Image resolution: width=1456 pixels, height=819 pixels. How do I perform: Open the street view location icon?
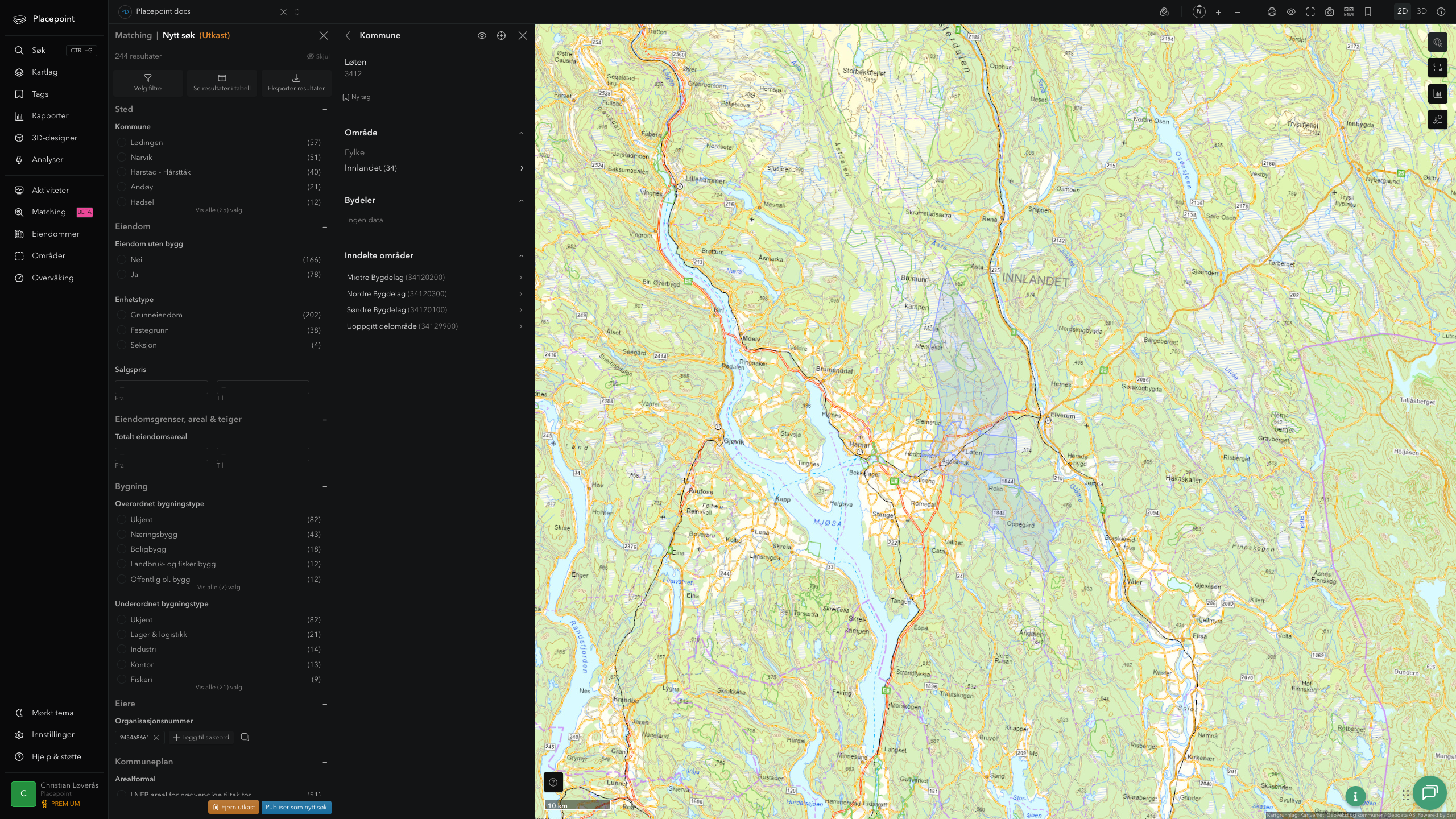coord(1164,12)
